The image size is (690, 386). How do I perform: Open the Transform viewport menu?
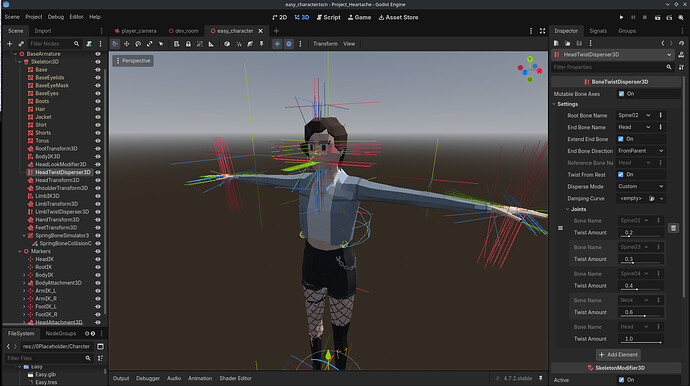click(x=325, y=44)
